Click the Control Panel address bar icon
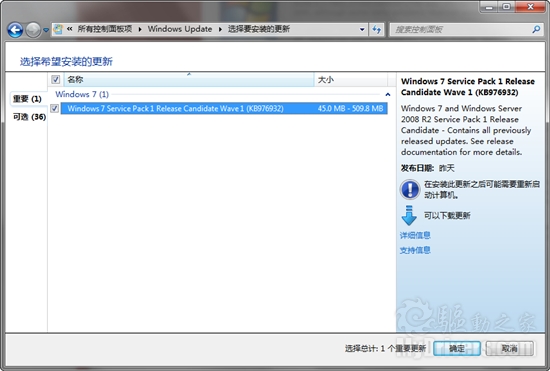550x371 pixels. 58,29
